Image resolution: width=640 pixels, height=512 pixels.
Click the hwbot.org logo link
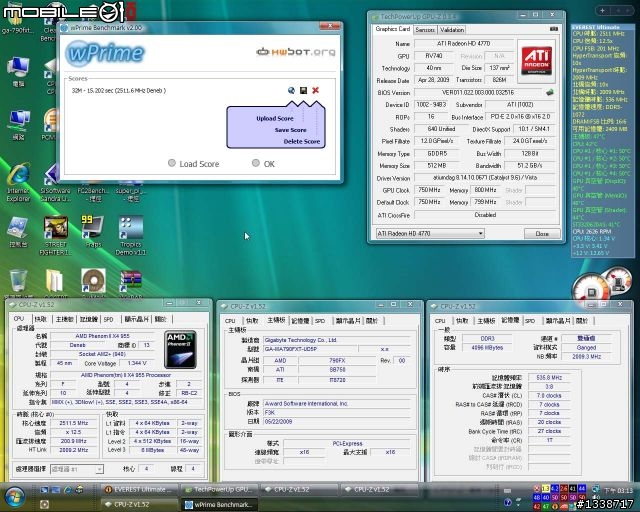tap(296, 52)
